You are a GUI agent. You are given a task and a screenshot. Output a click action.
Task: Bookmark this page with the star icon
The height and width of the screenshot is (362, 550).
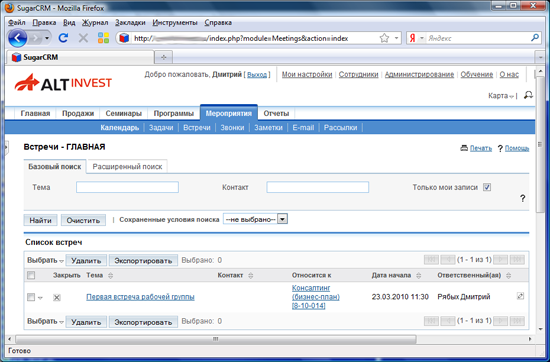click(384, 38)
